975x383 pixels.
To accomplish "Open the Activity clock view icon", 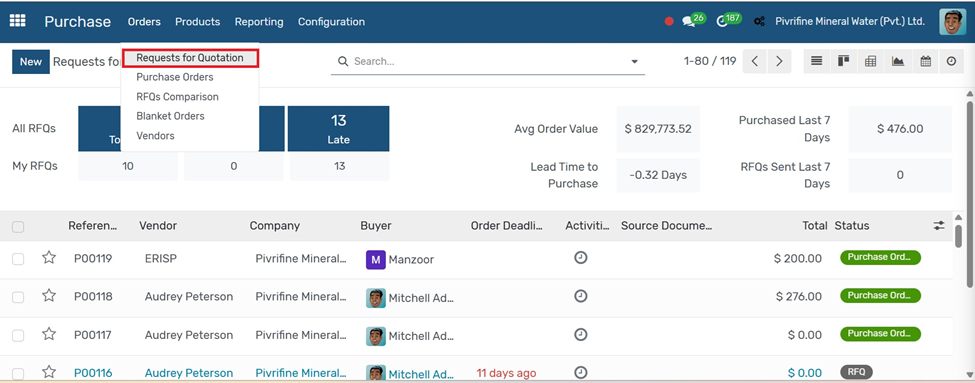I will [951, 62].
